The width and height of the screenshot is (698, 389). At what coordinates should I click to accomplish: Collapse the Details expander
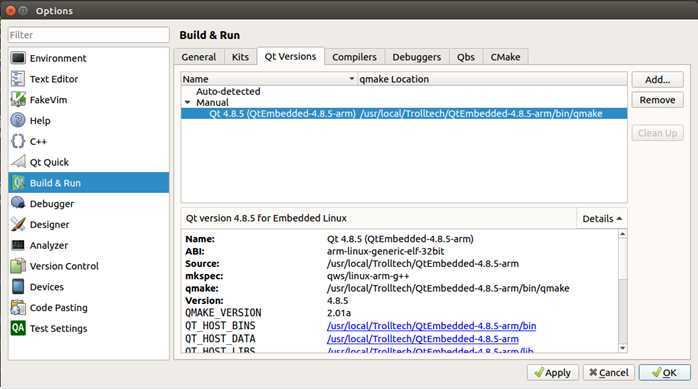(602, 219)
